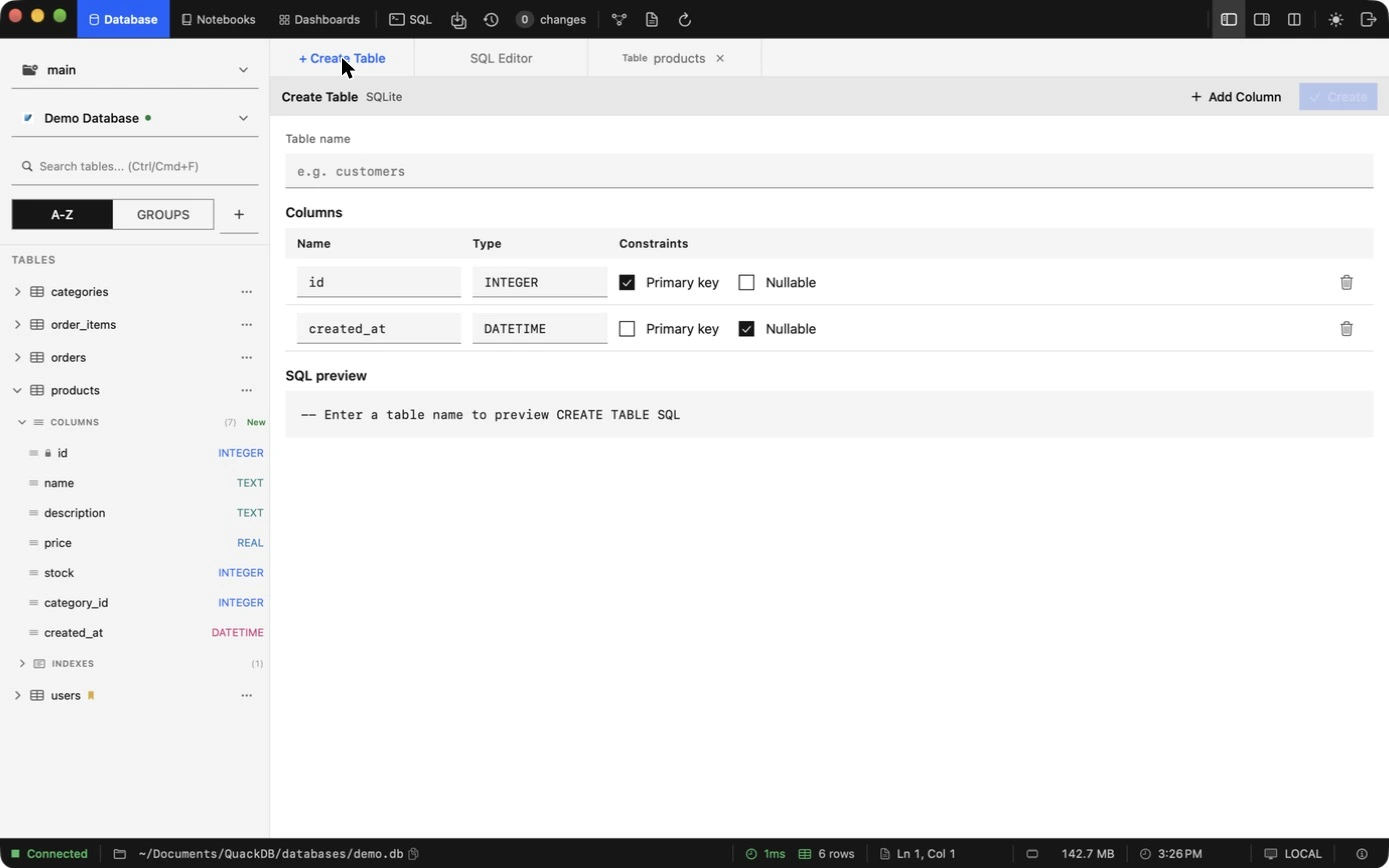Open more options for users table

[247, 696]
